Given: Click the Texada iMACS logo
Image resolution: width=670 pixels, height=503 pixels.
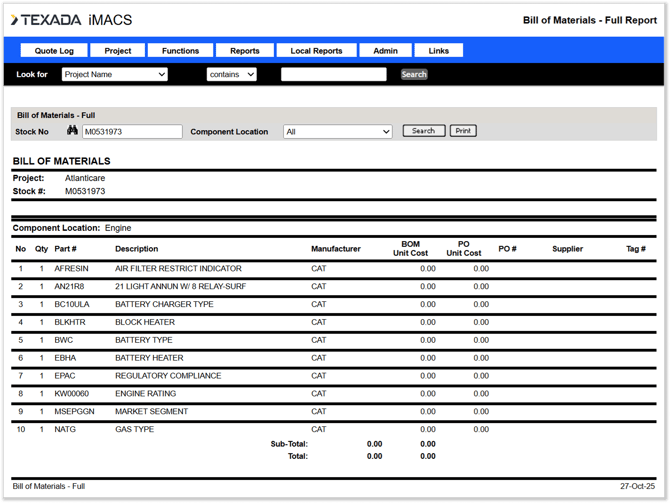Looking at the screenshot, I should (x=72, y=20).
